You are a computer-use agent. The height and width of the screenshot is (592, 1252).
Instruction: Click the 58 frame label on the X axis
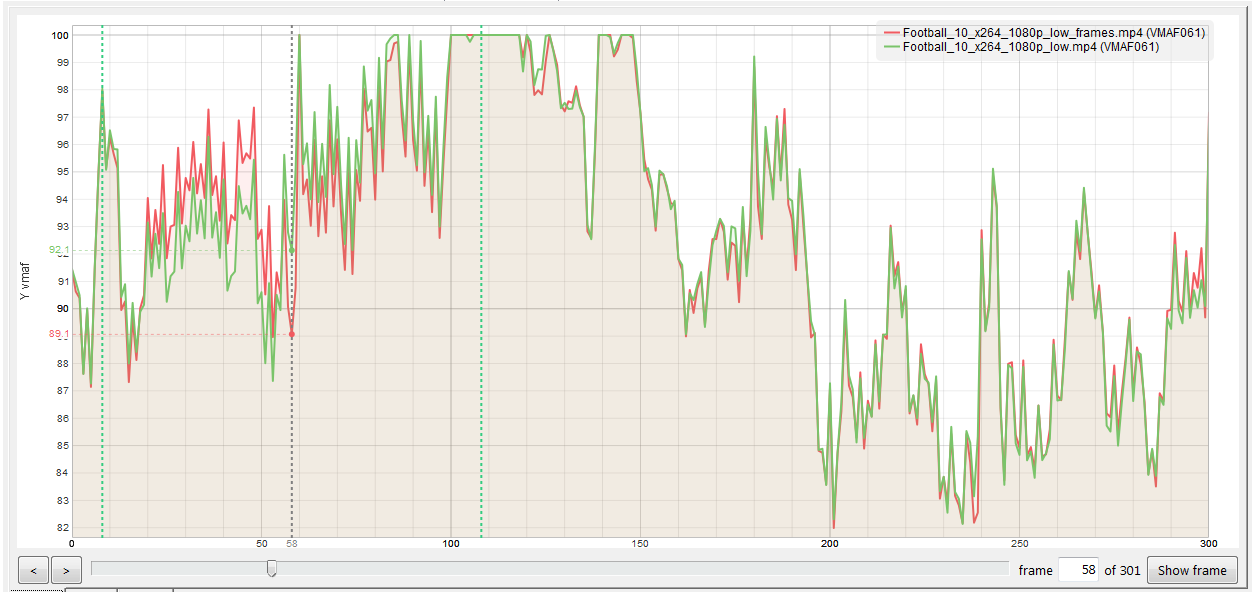point(291,543)
